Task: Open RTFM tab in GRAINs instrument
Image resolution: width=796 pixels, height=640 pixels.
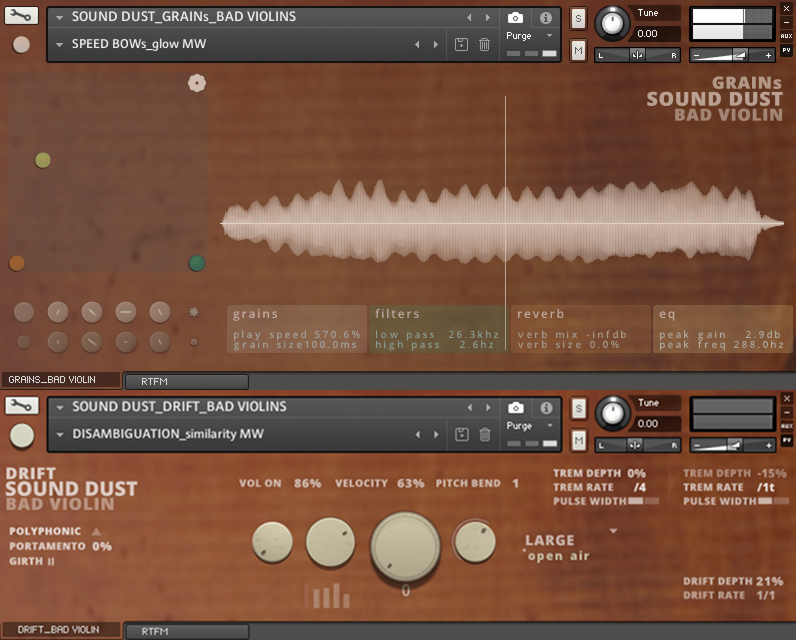Action: (186, 382)
